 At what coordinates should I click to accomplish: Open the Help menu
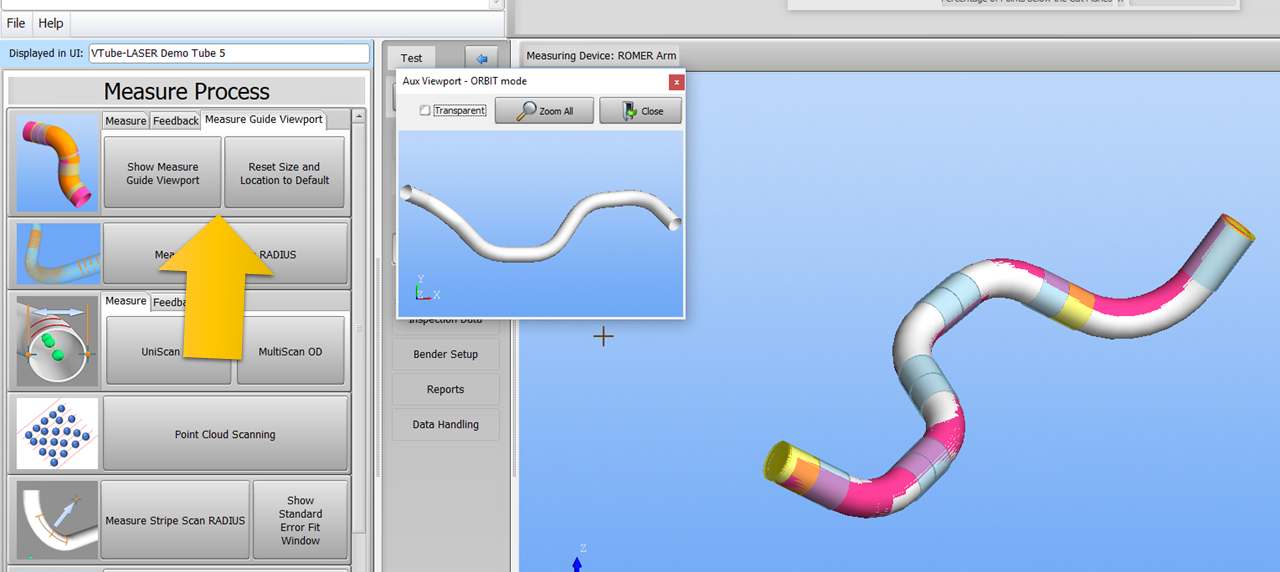pos(51,23)
